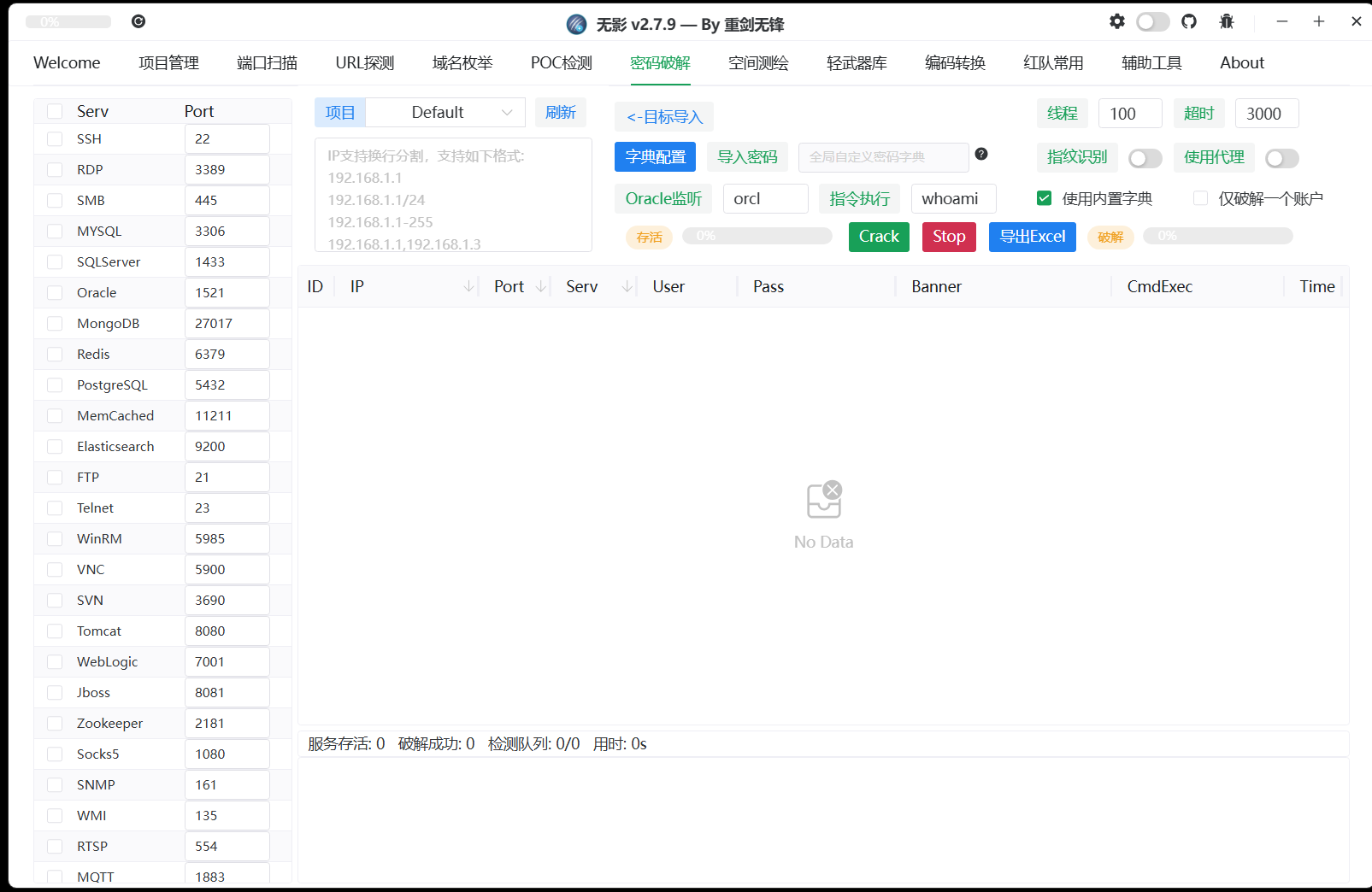
Task: Toggle the dark mode switch in the title bar
Action: point(1152,21)
